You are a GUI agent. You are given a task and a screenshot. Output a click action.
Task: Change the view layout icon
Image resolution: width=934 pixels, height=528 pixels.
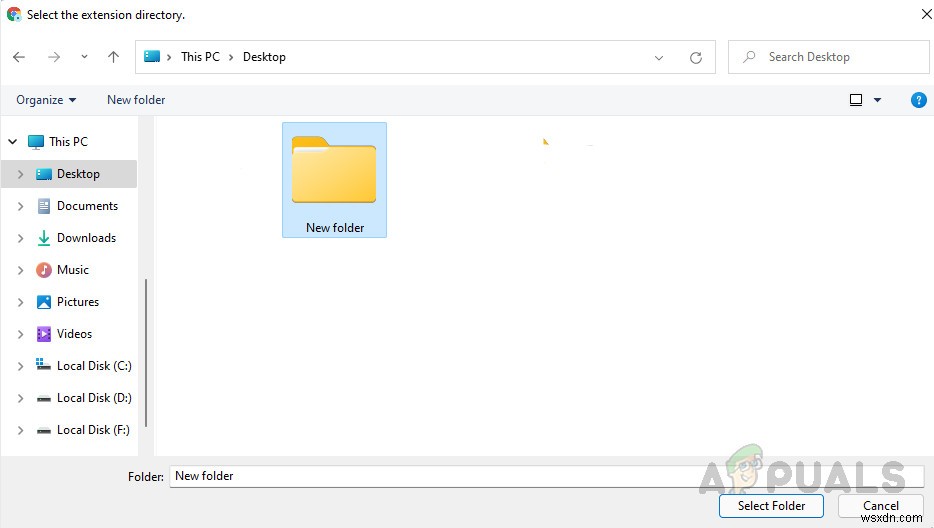(x=855, y=100)
